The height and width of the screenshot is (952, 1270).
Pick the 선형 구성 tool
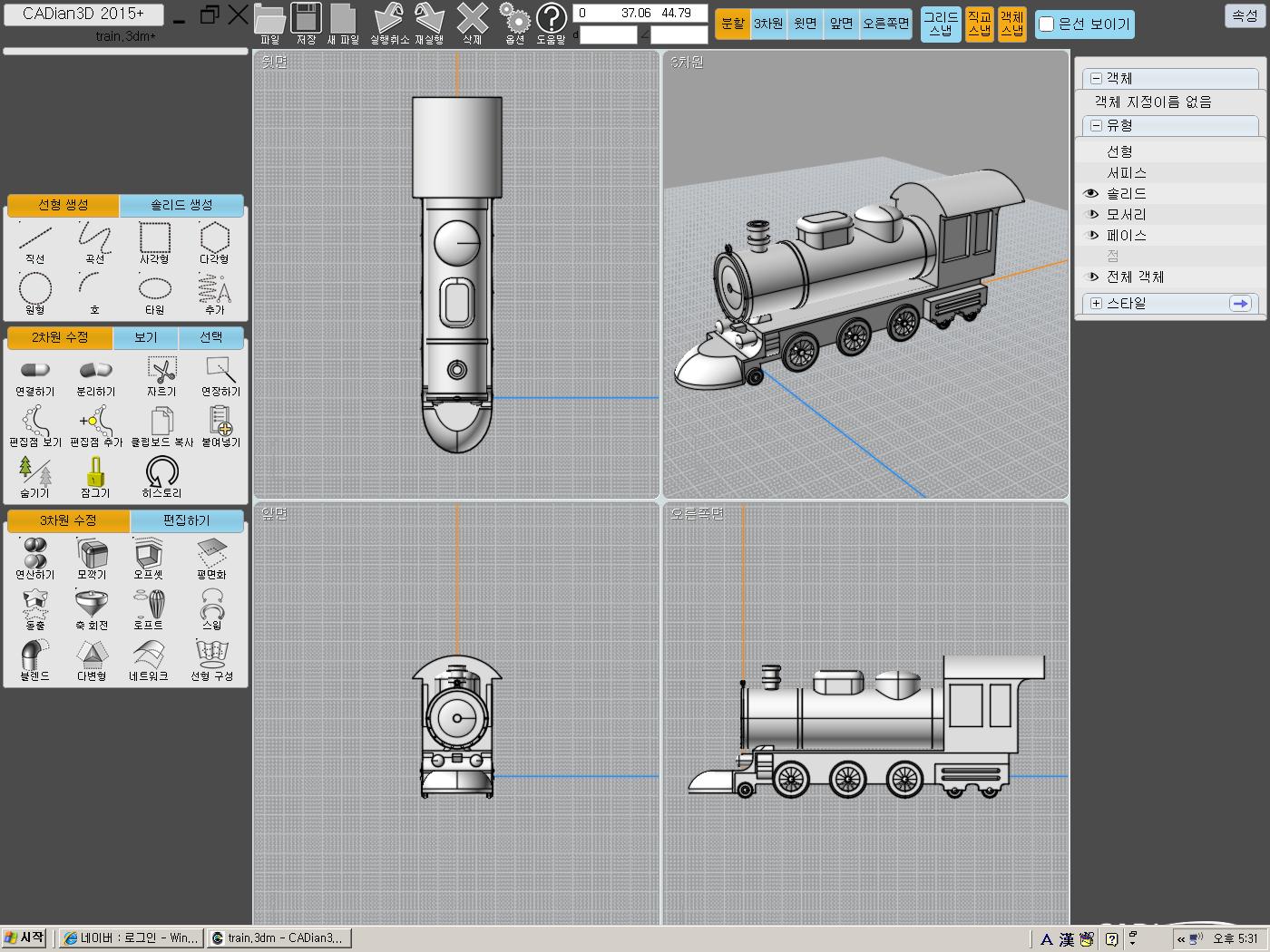coord(211,661)
